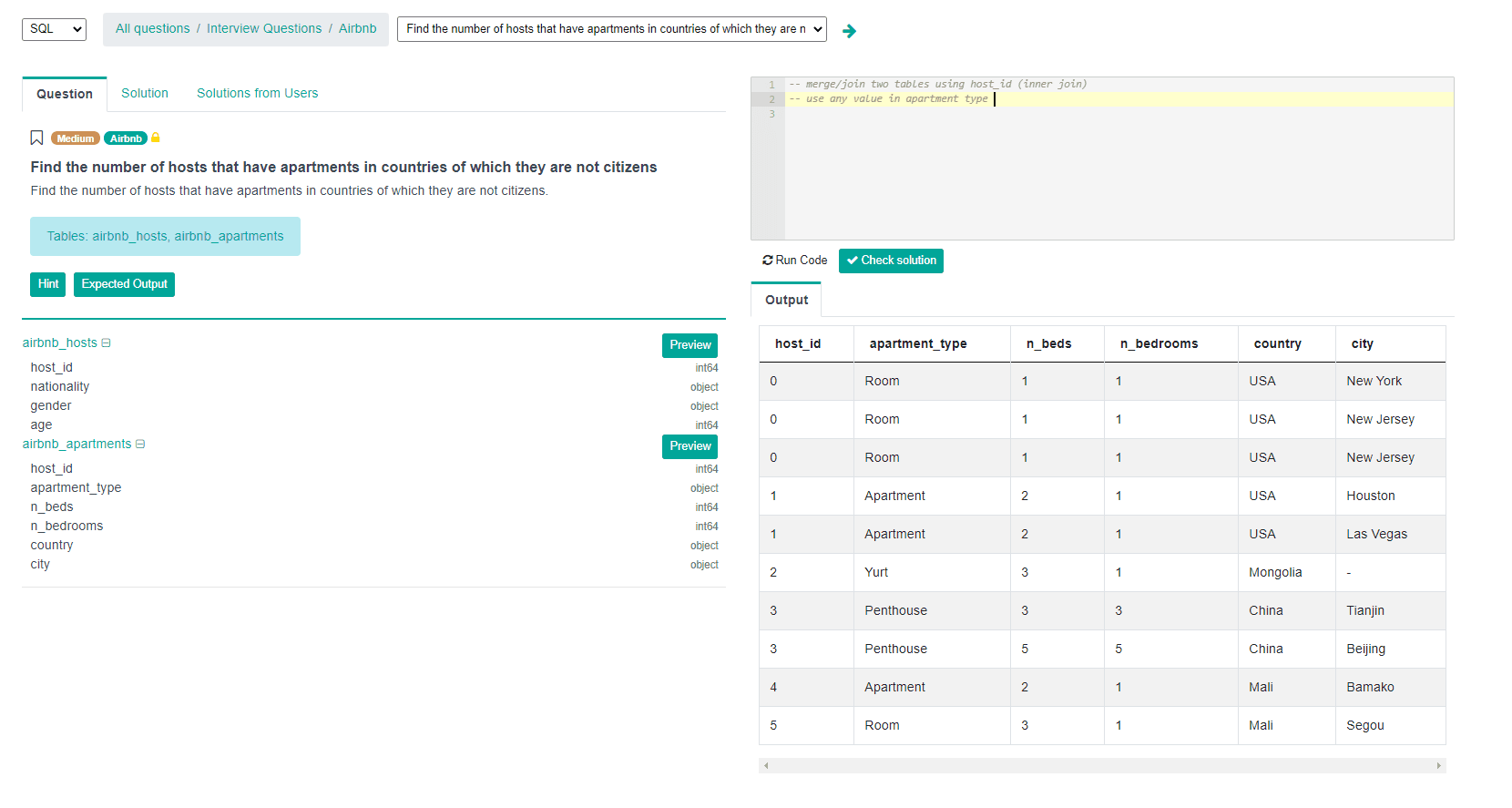Click the green next question arrow
Screen dimensions: 1512x808
point(849,31)
